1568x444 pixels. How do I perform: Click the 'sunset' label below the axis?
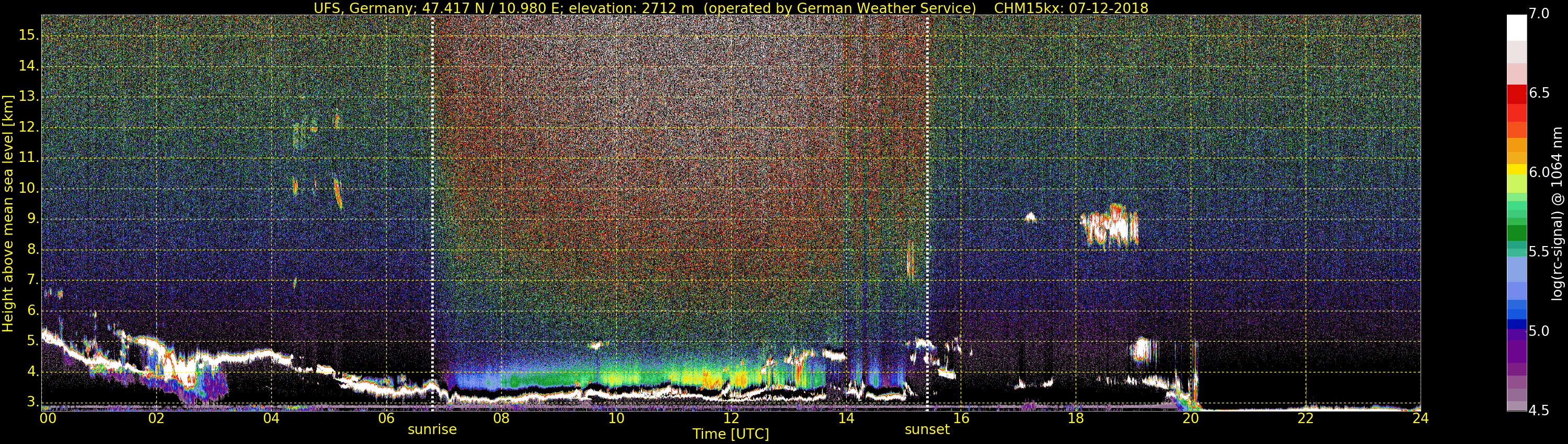coord(927,429)
